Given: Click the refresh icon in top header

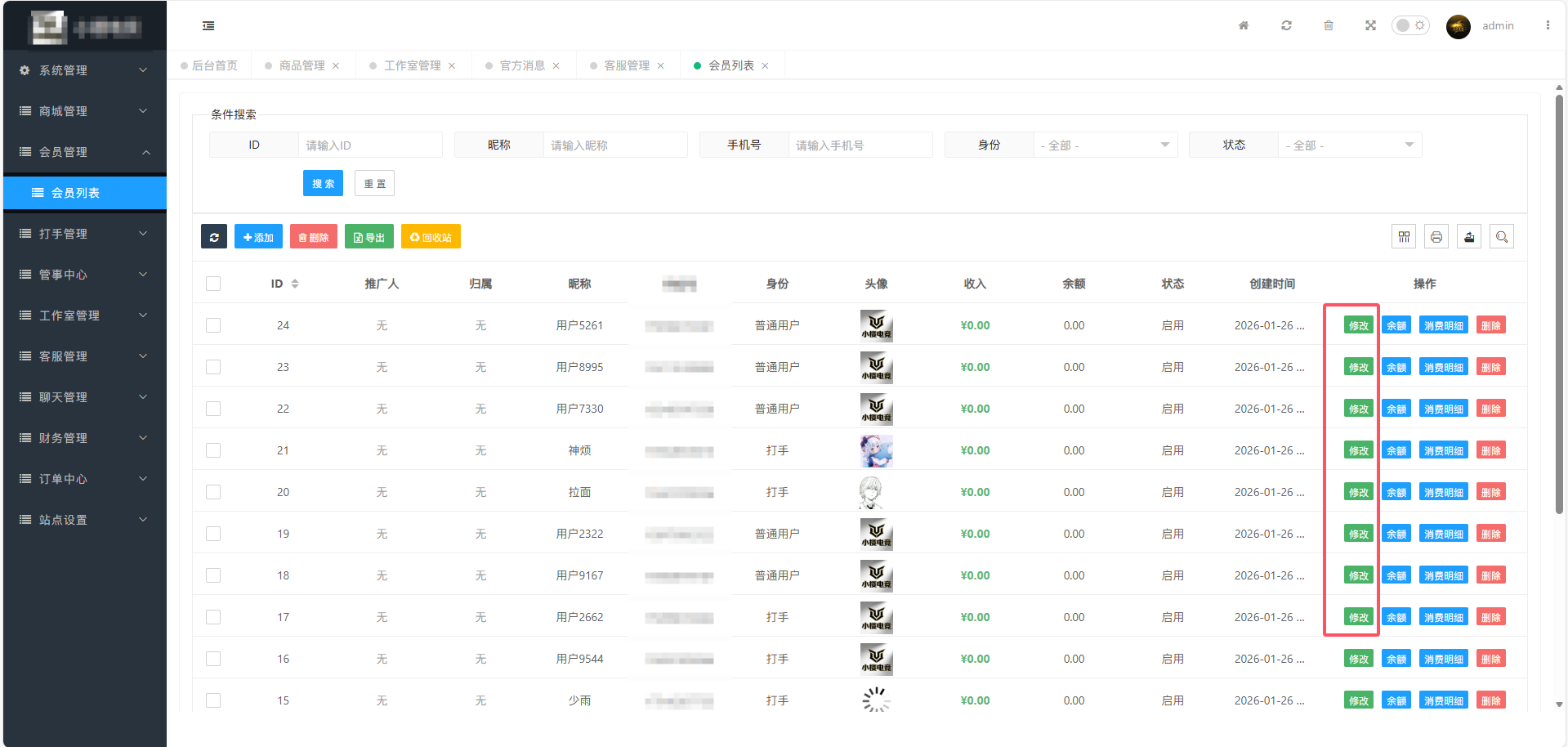Looking at the screenshot, I should pos(1286,25).
